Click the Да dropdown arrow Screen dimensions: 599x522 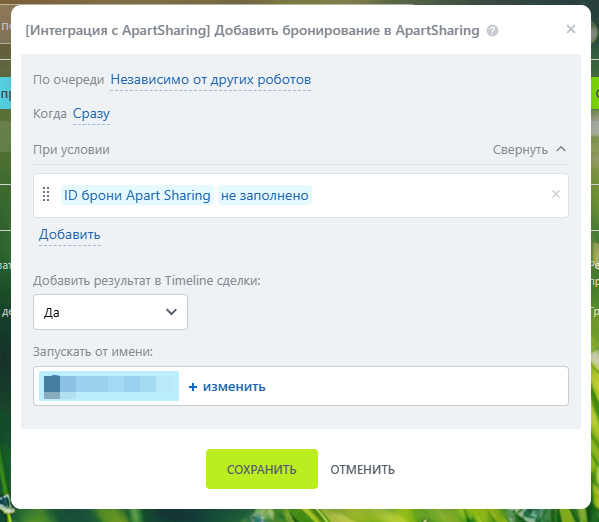pyautogui.click(x=171, y=312)
